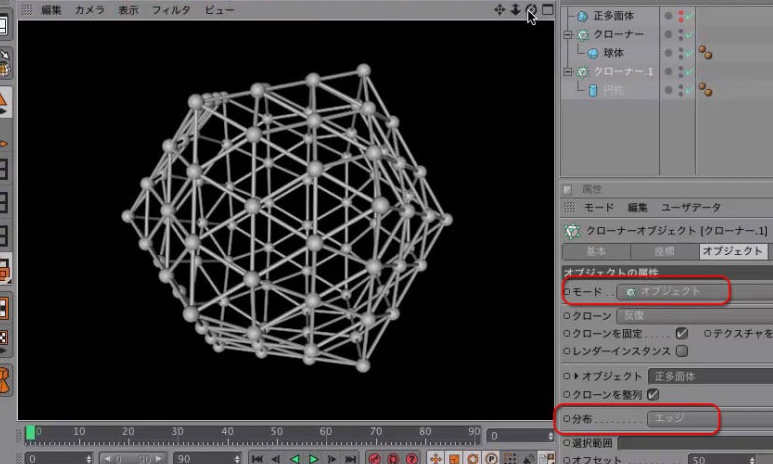Jump to the last frame
The height and width of the screenshot is (464, 773).
coord(351,459)
